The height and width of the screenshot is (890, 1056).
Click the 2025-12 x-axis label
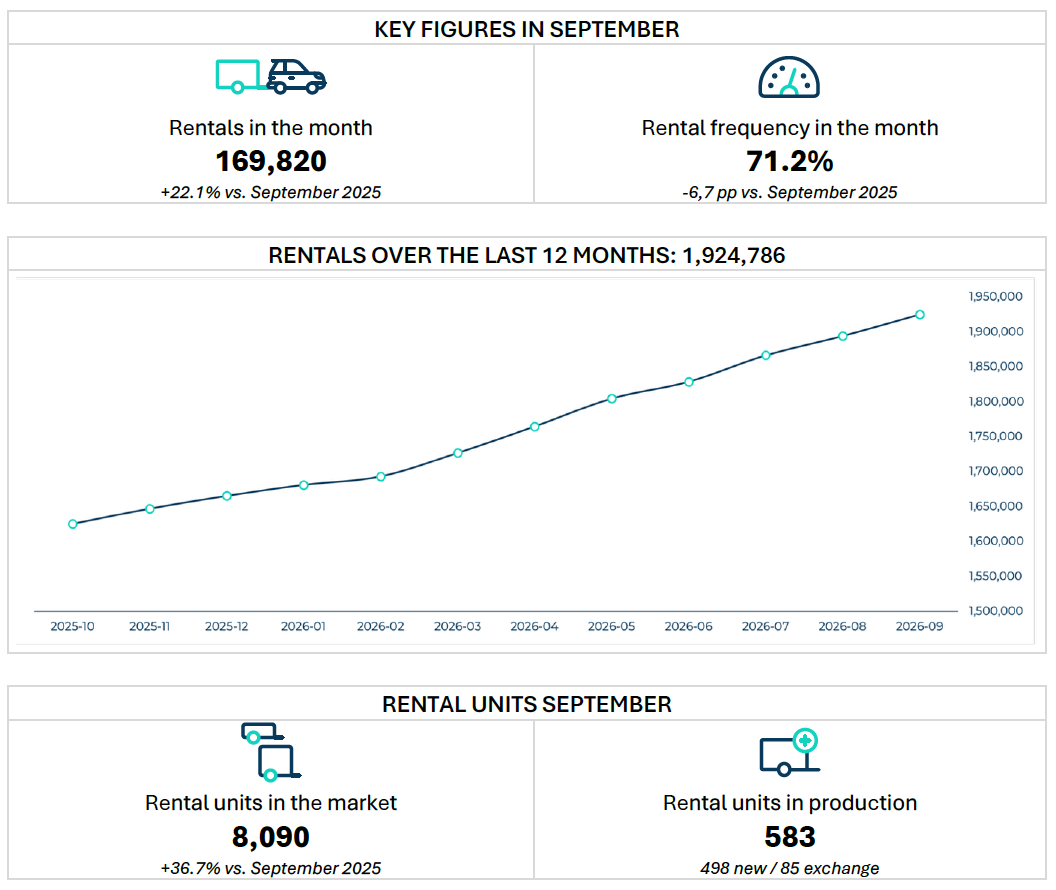pyautogui.click(x=227, y=627)
